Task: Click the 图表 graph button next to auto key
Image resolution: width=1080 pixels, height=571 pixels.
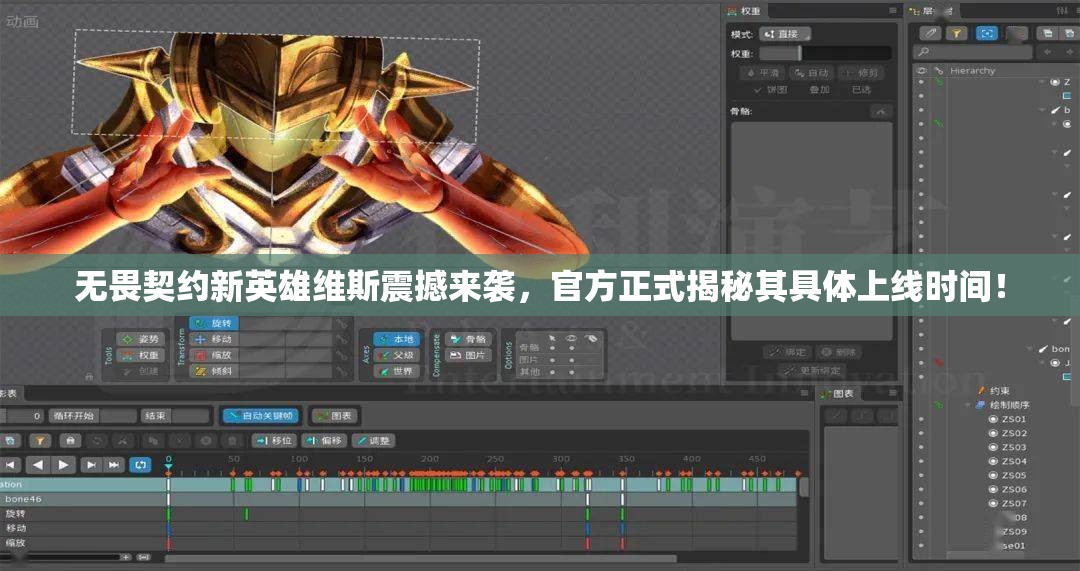Action: 335,416
